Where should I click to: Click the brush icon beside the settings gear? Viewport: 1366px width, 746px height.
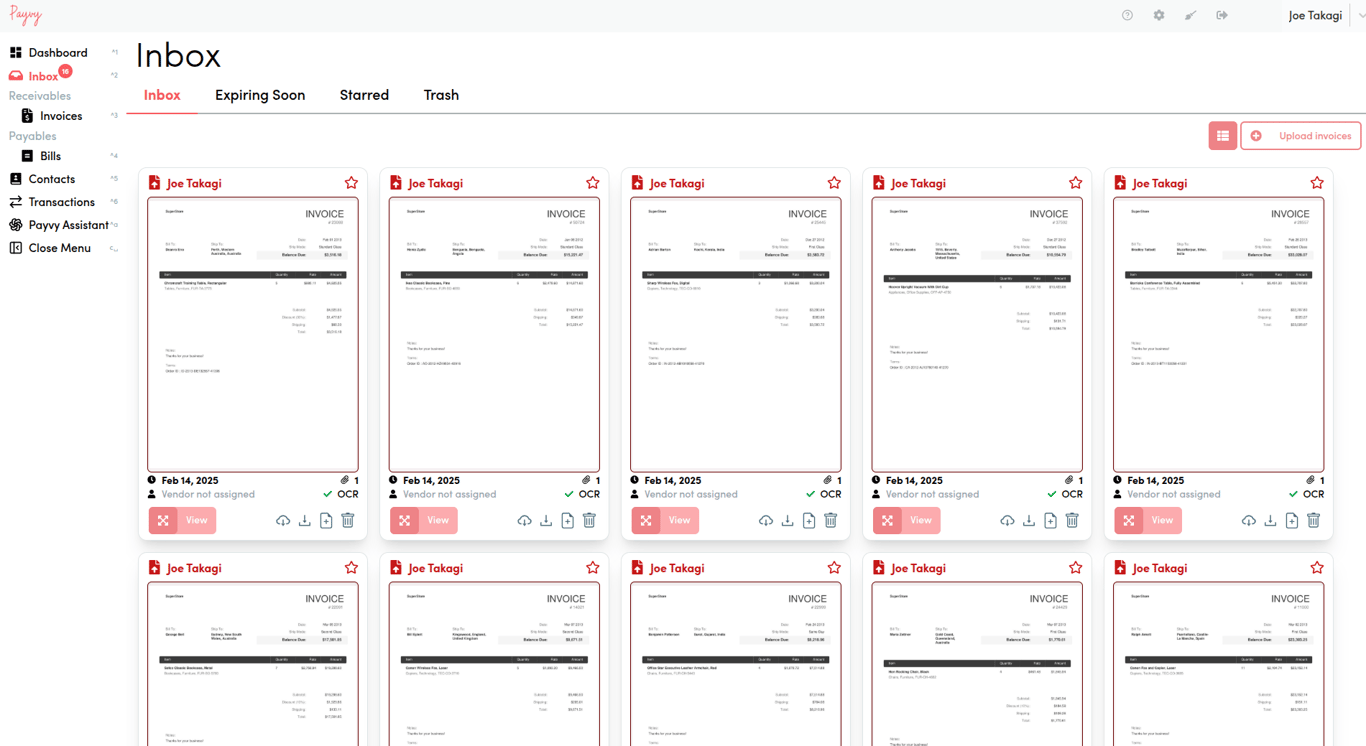pos(1190,15)
